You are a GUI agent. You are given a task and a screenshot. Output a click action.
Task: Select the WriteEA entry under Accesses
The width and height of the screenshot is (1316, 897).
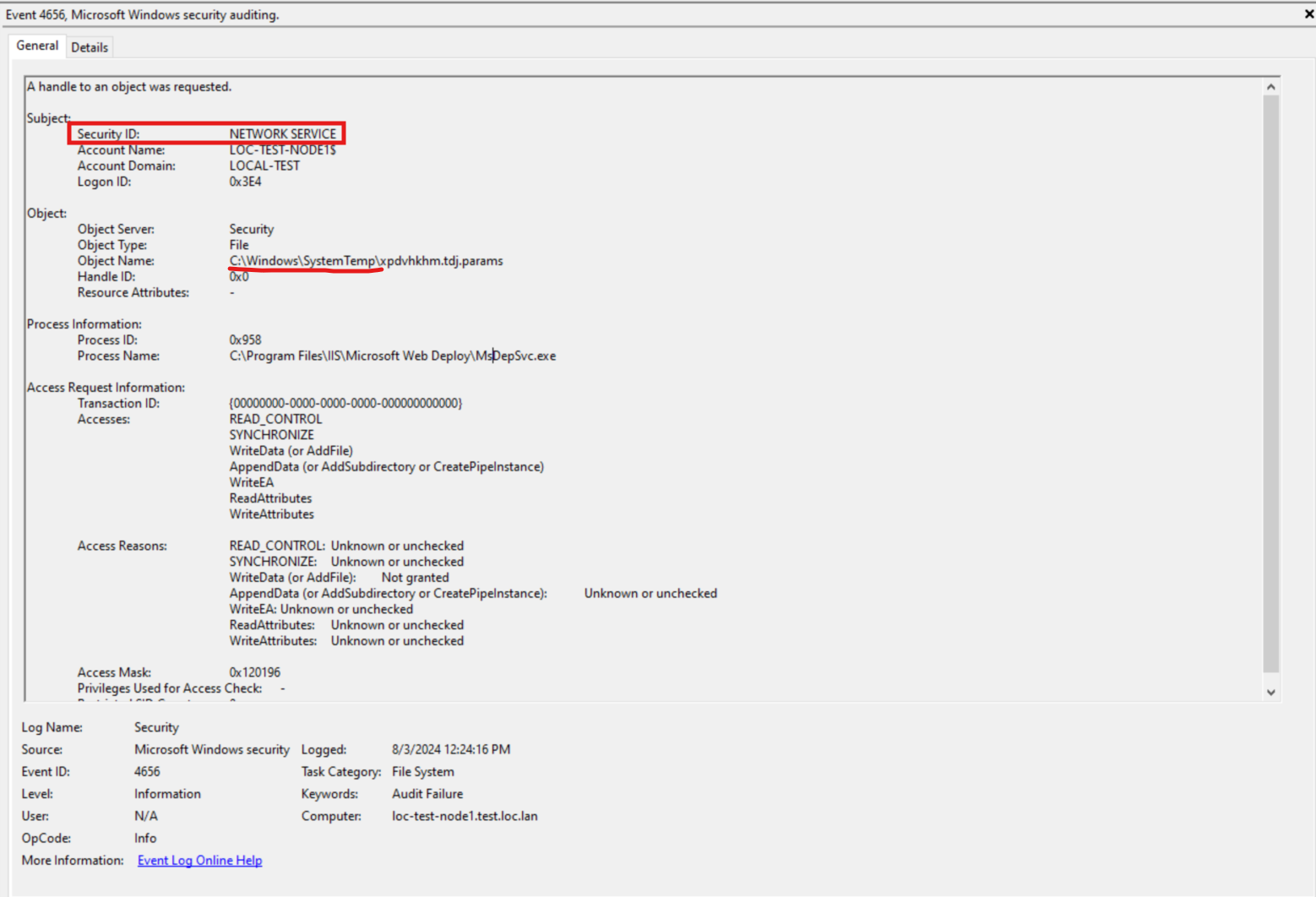coord(251,482)
